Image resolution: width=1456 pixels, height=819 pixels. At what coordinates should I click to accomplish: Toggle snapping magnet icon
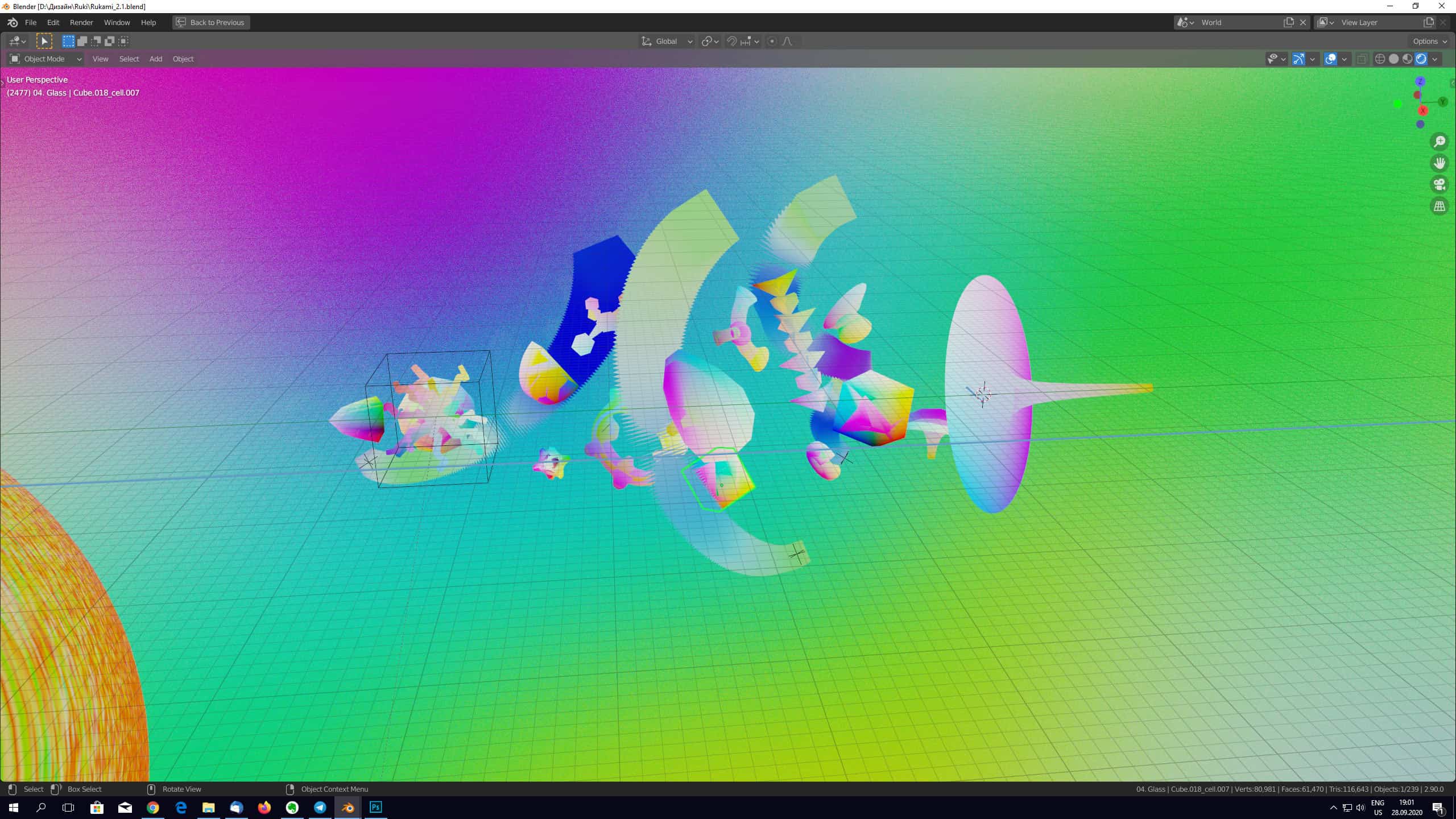732,41
